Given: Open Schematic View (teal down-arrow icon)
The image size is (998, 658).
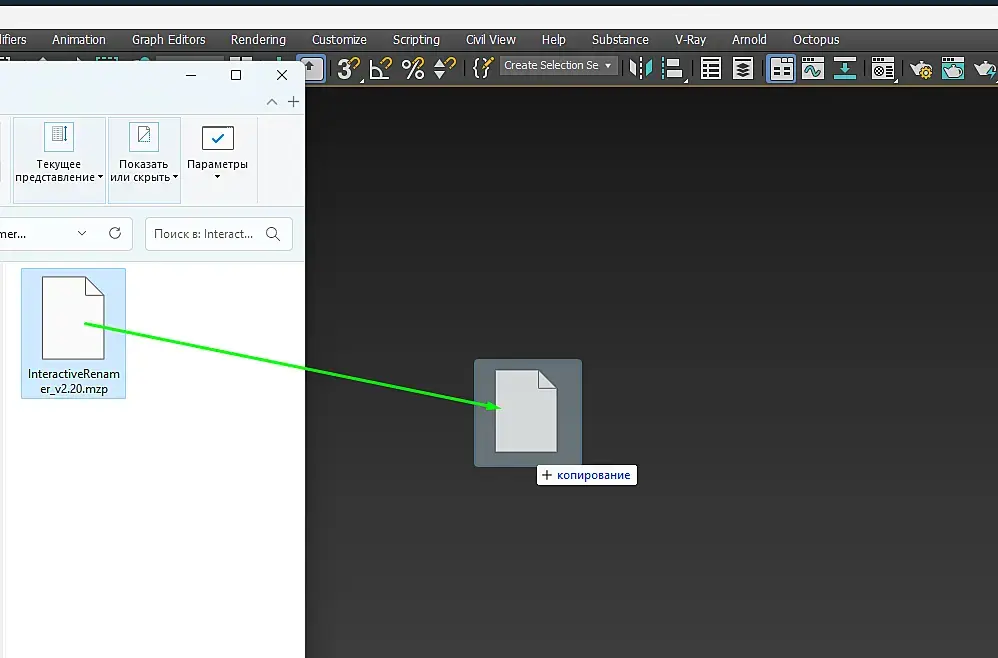Looking at the screenshot, I should (845, 68).
